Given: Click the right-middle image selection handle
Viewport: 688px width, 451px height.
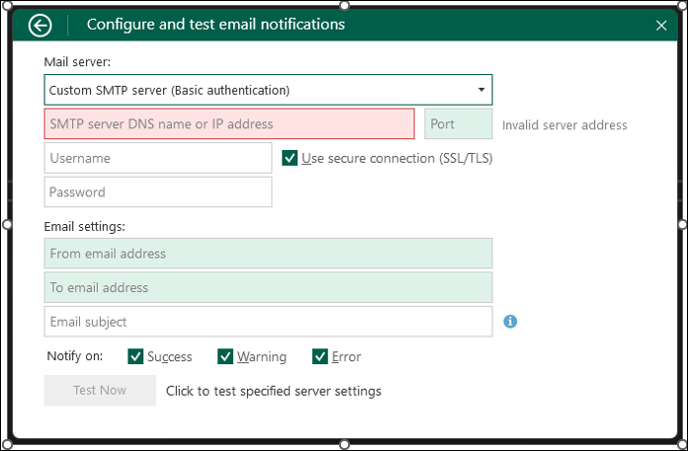Looking at the screenshot, I should tap(684, 224).
